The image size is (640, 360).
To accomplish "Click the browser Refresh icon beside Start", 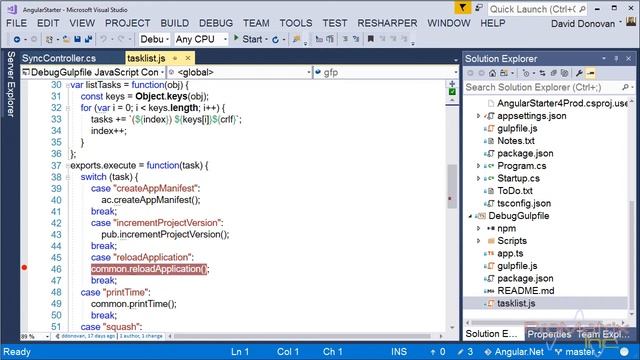I will point(276,40).
